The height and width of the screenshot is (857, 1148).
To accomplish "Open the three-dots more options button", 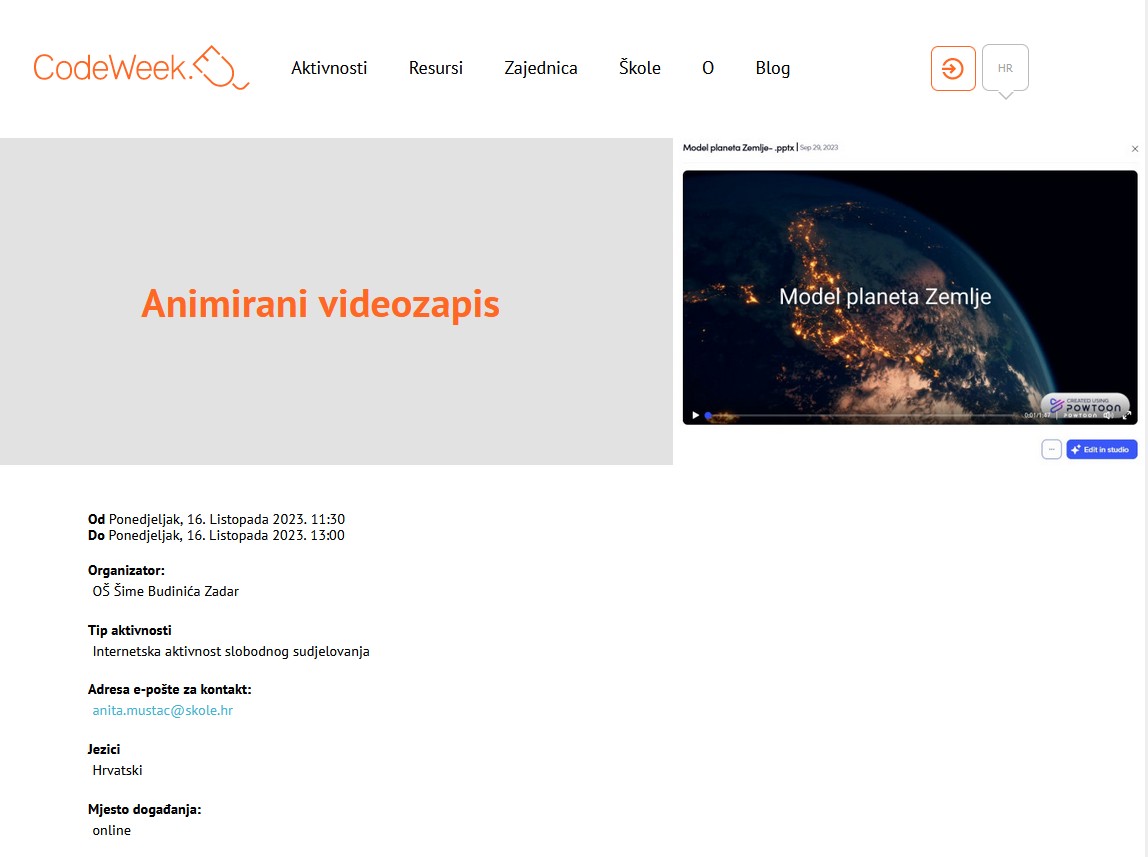I will click(1051, 449).
